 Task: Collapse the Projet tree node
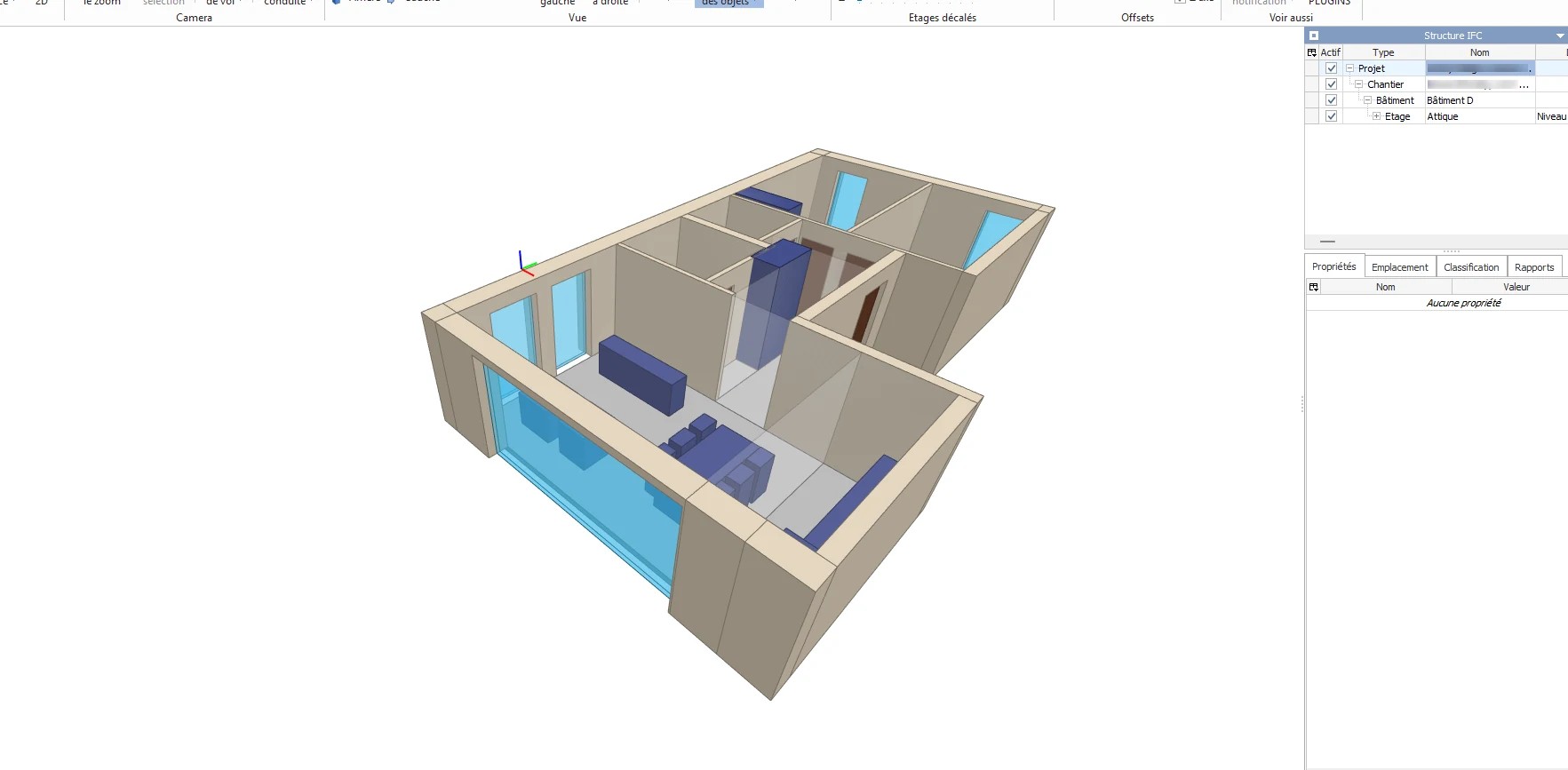[1350, 68]
